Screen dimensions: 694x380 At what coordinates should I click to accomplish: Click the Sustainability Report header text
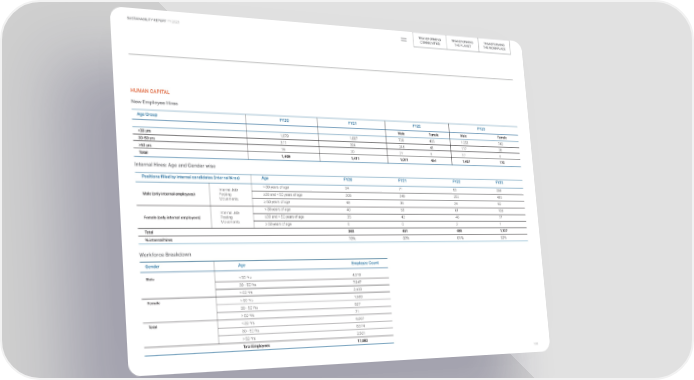[x=153, y=20]
